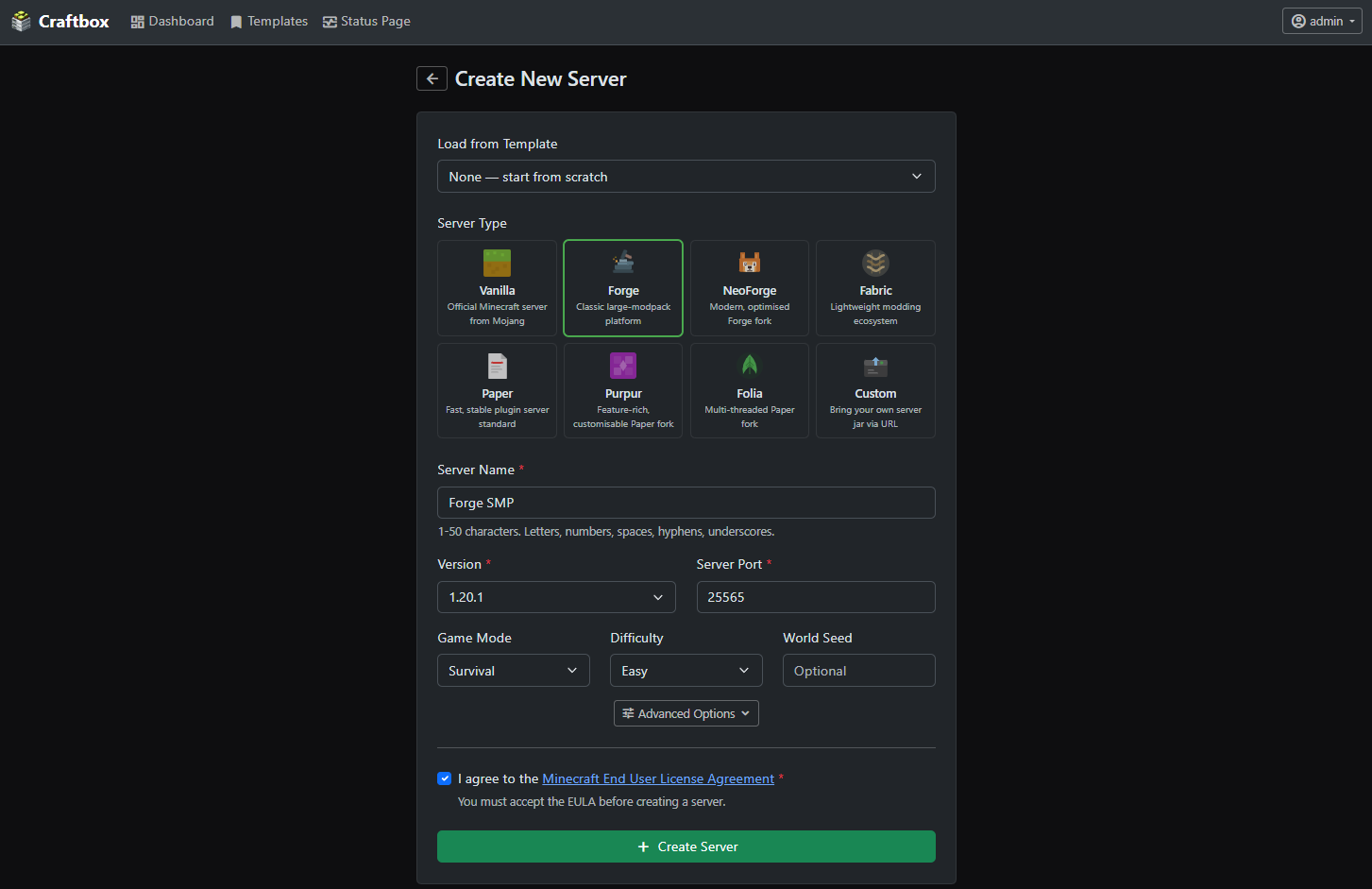Open the Status Page nav link
The width and height of the screenshot is (1372, 889).
(x=366, y=21)
